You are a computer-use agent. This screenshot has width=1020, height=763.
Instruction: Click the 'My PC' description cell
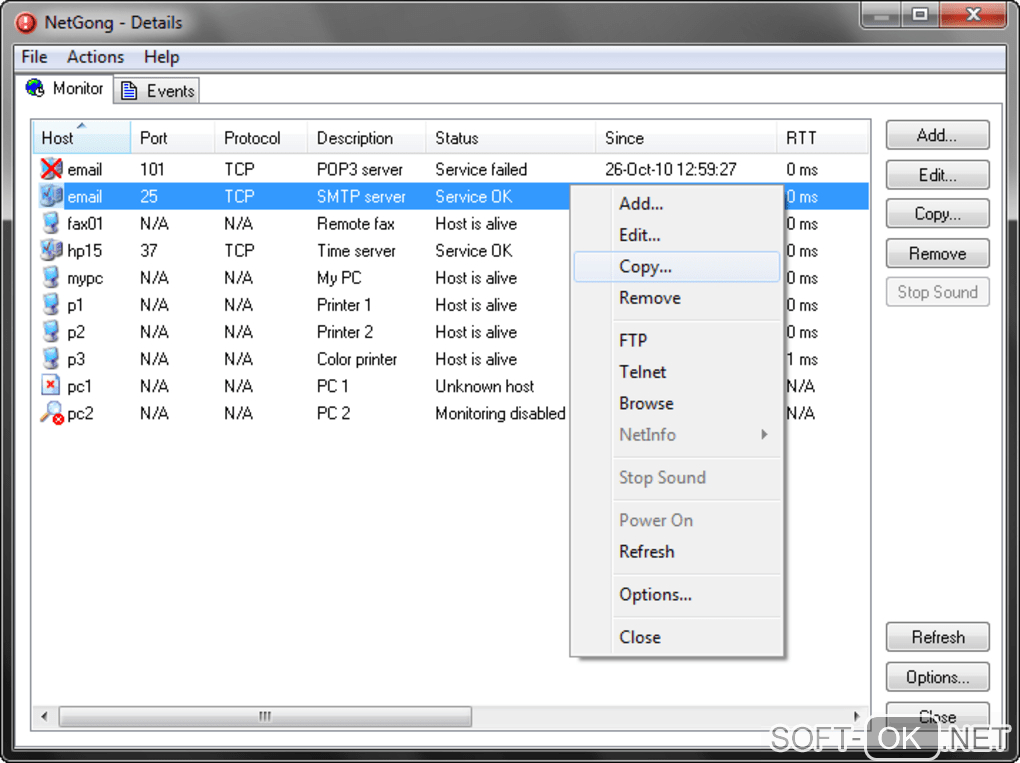tap(339, 278)
